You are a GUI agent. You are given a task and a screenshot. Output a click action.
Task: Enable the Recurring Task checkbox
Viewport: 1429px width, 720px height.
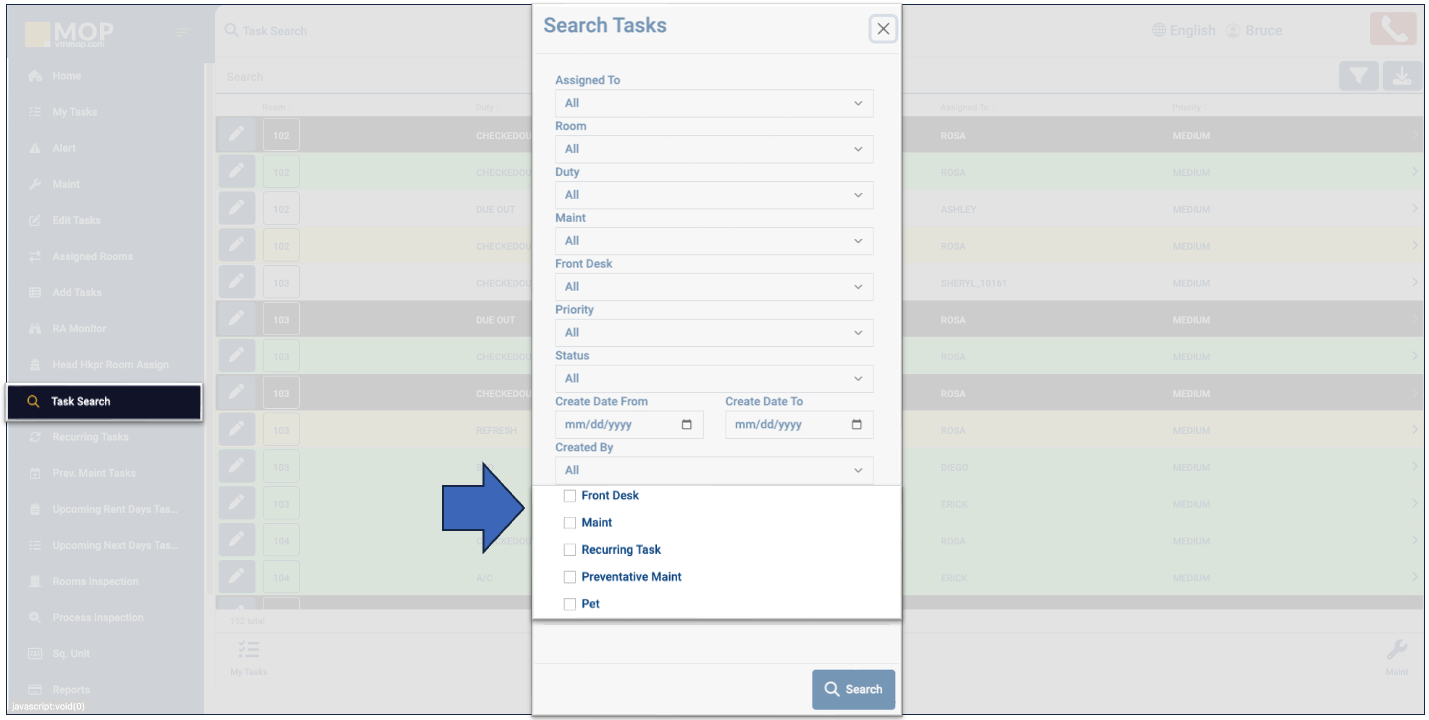pyautogui.click(x=570, y=550)
